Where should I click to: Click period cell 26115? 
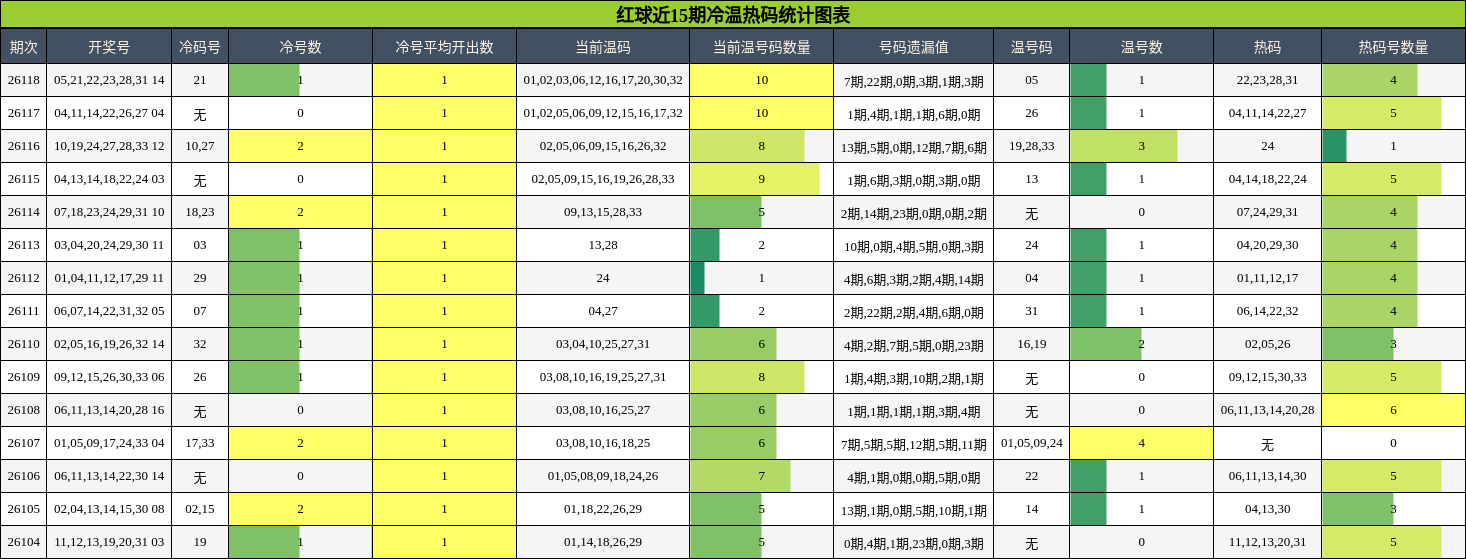click(x=23, y=179)
